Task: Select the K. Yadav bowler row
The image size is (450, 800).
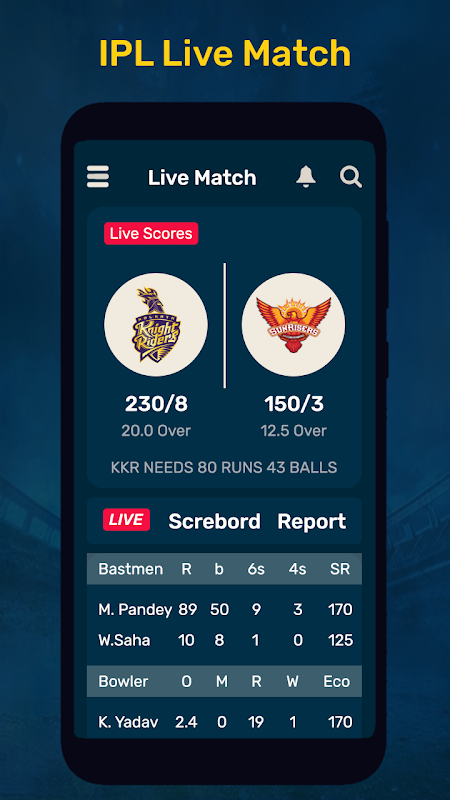Action: click(224, 722)
